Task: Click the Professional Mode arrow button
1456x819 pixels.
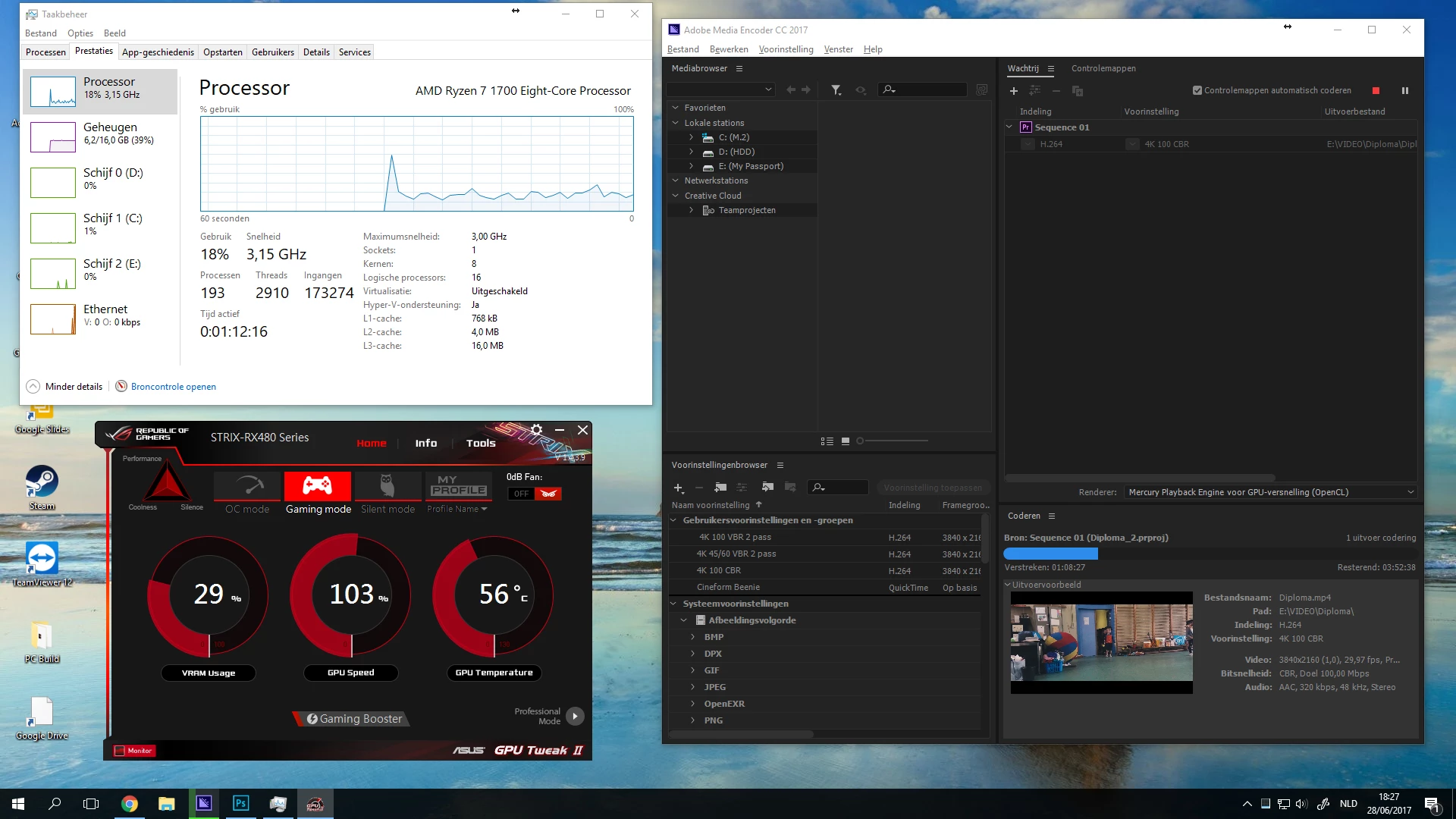Action: (575, 716)
